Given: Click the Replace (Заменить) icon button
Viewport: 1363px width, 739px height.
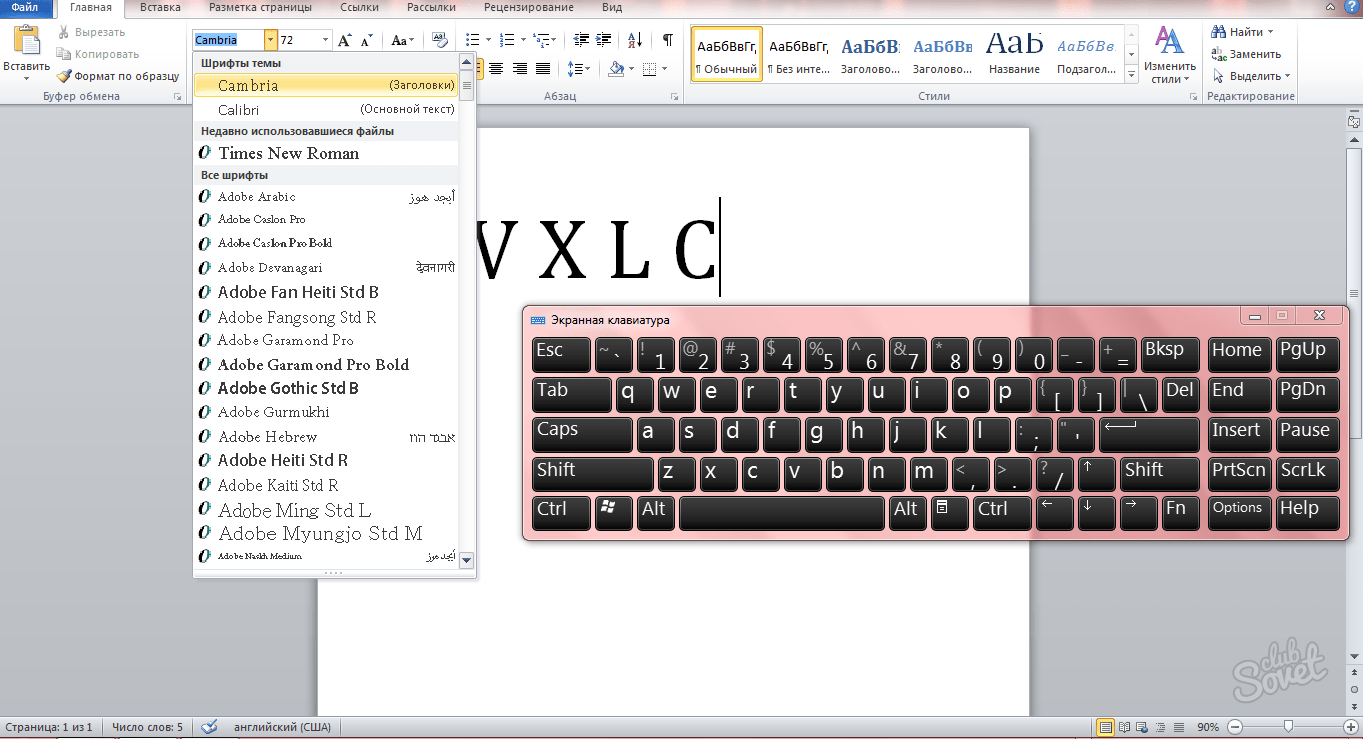Looking at the screenshot, I should (1245, 54).
